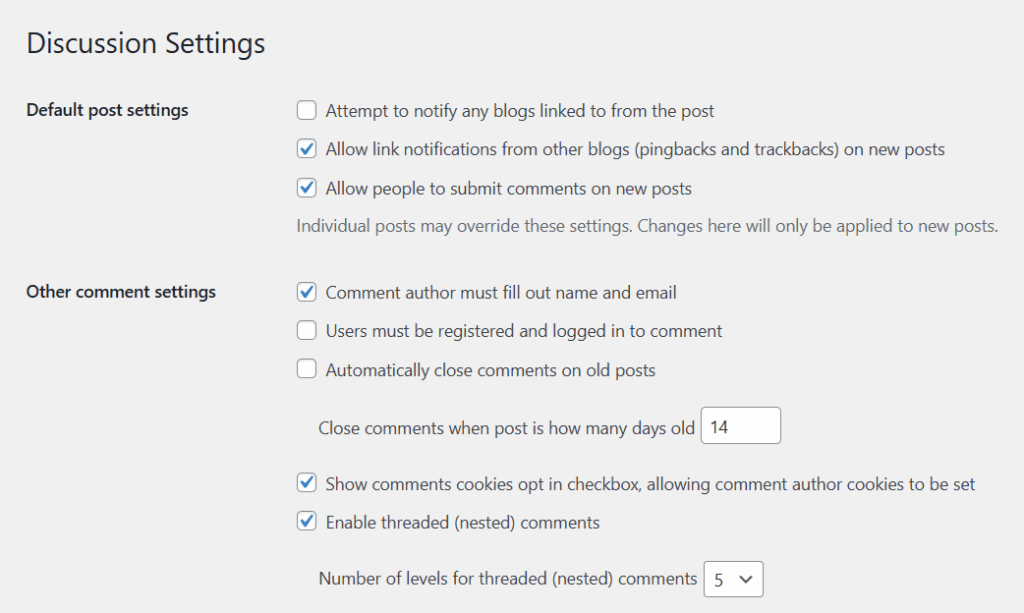Focus the days-old number field showing 14
Image resolution: width=1024 pixels, height=613 pixels.
pyautogui.click(x=740, y=427)
